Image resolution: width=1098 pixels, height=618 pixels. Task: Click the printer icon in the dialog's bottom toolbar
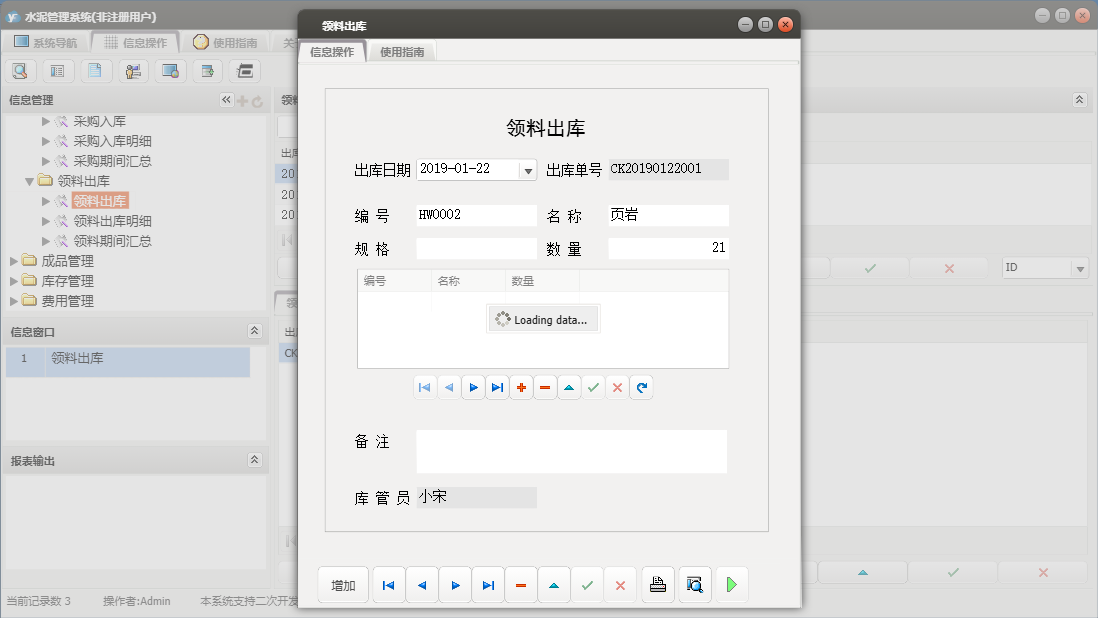click(x=657, y=585)
